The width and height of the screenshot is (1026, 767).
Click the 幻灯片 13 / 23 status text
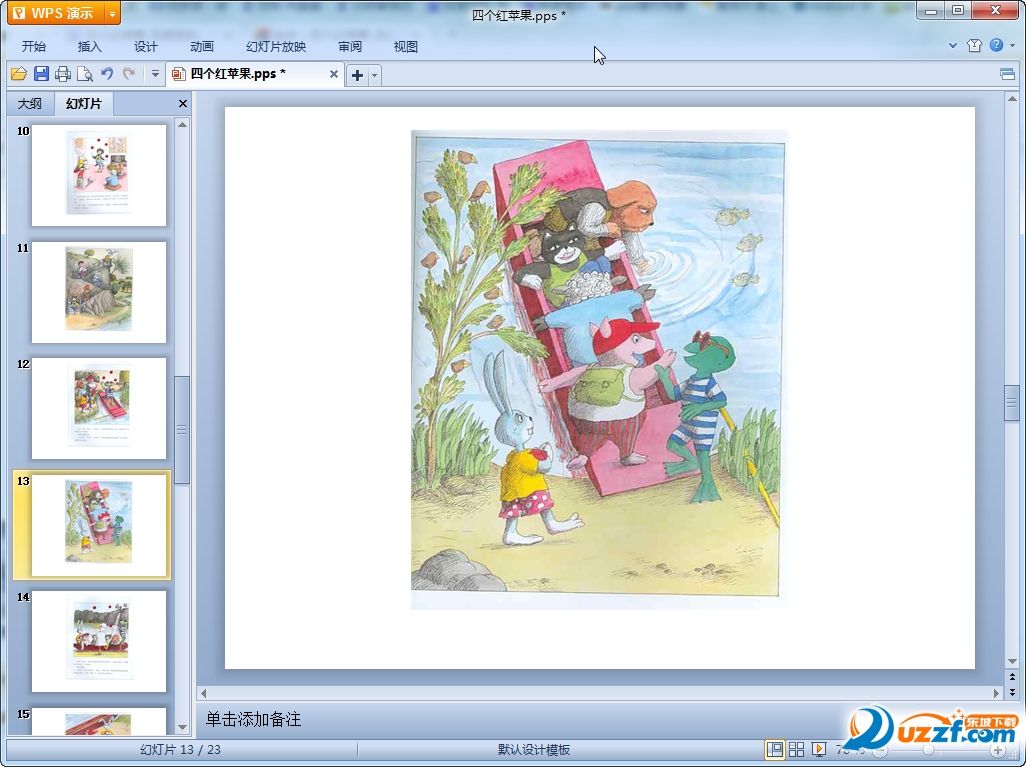click(181, 749)
